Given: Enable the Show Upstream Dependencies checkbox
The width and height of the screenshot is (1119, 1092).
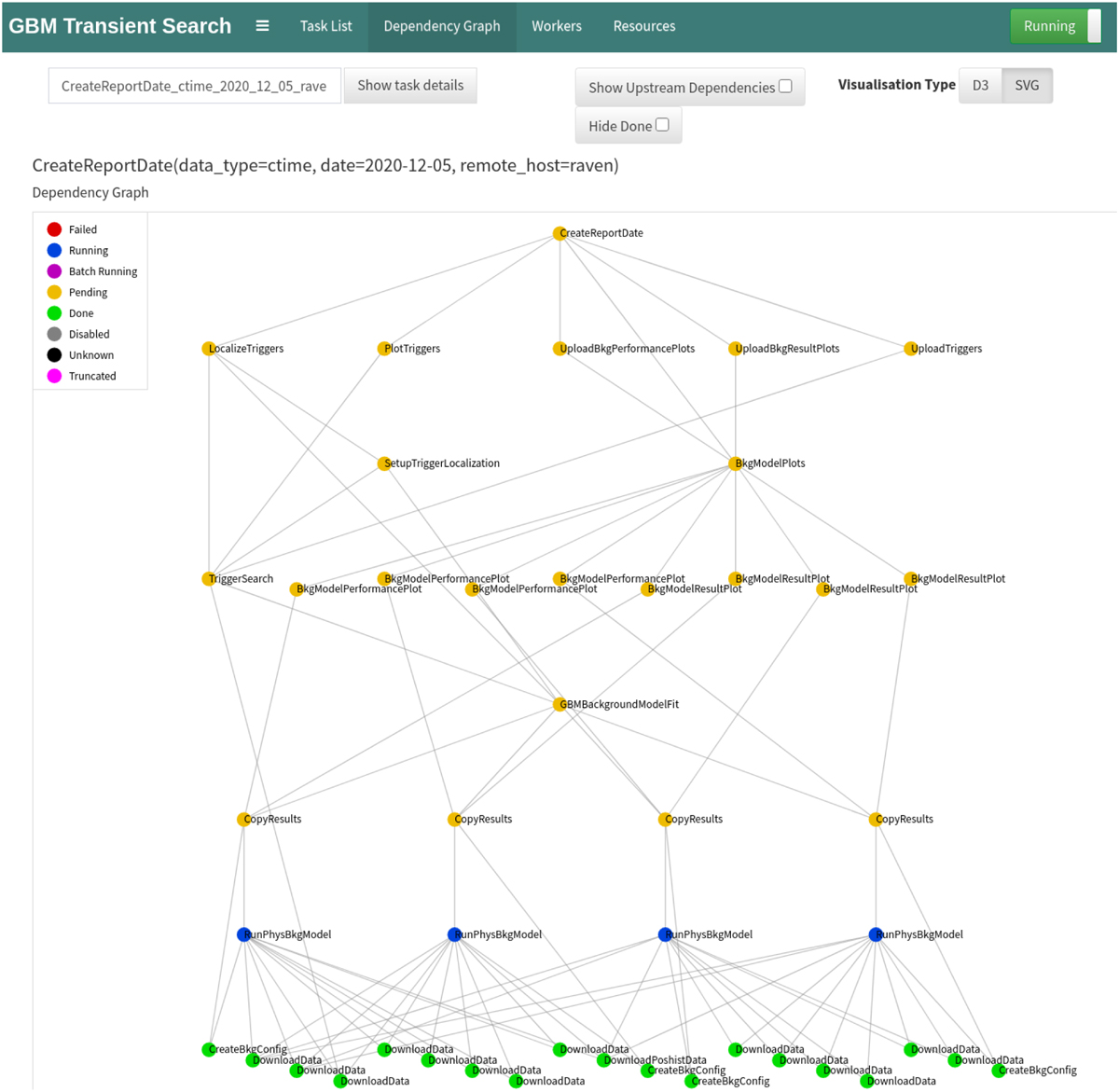Looking at the screenshot, I should [x=785, y=87].
